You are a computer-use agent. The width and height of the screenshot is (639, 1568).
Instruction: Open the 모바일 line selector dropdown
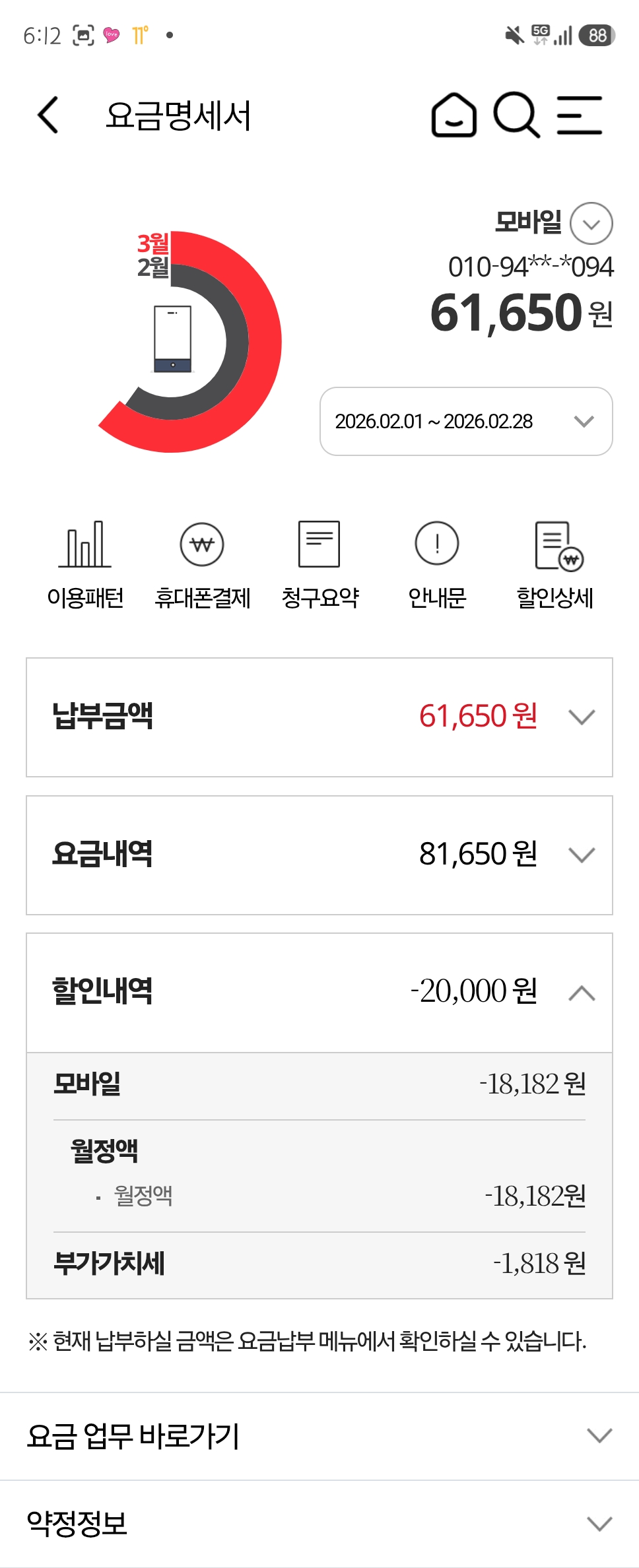tap(591, 224)
